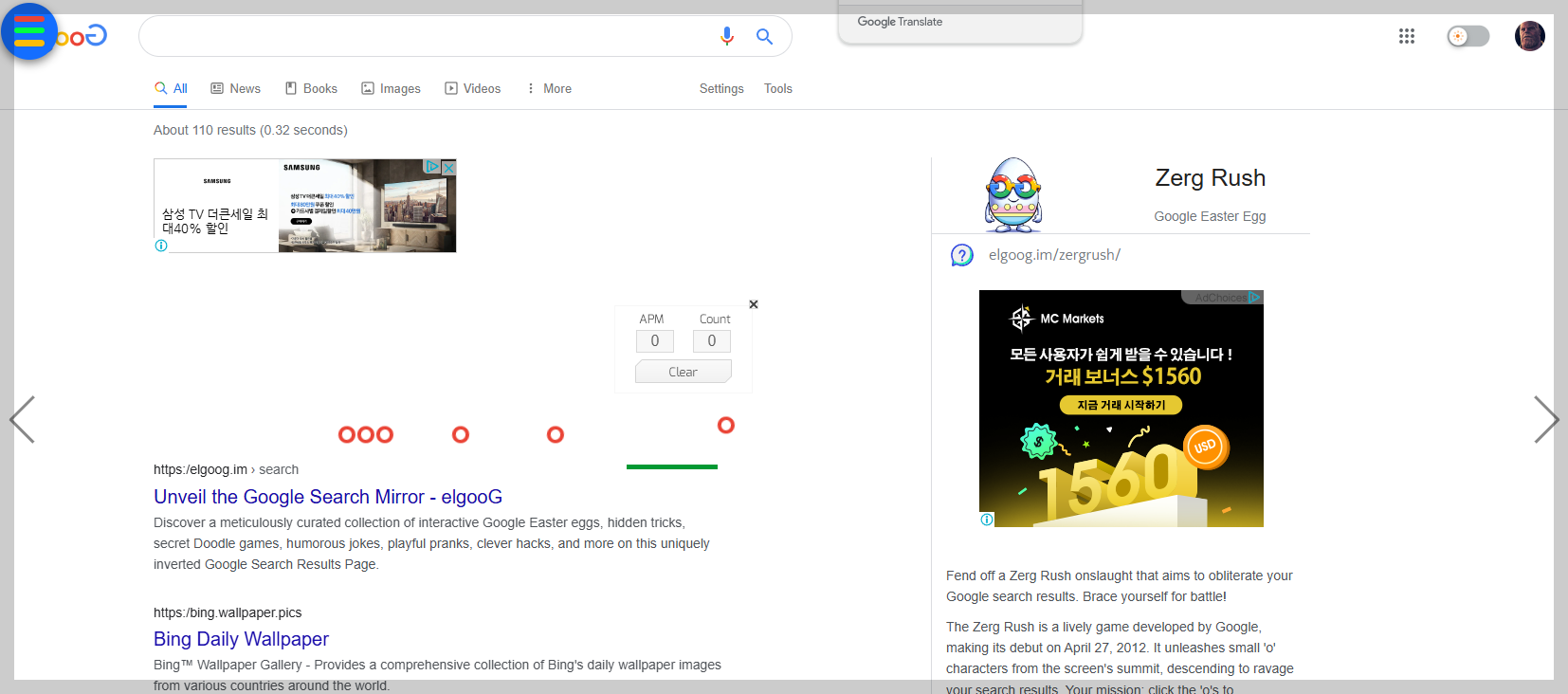1568x694 pixels.
Task: Open Settings link
Action: pos(721,88)
